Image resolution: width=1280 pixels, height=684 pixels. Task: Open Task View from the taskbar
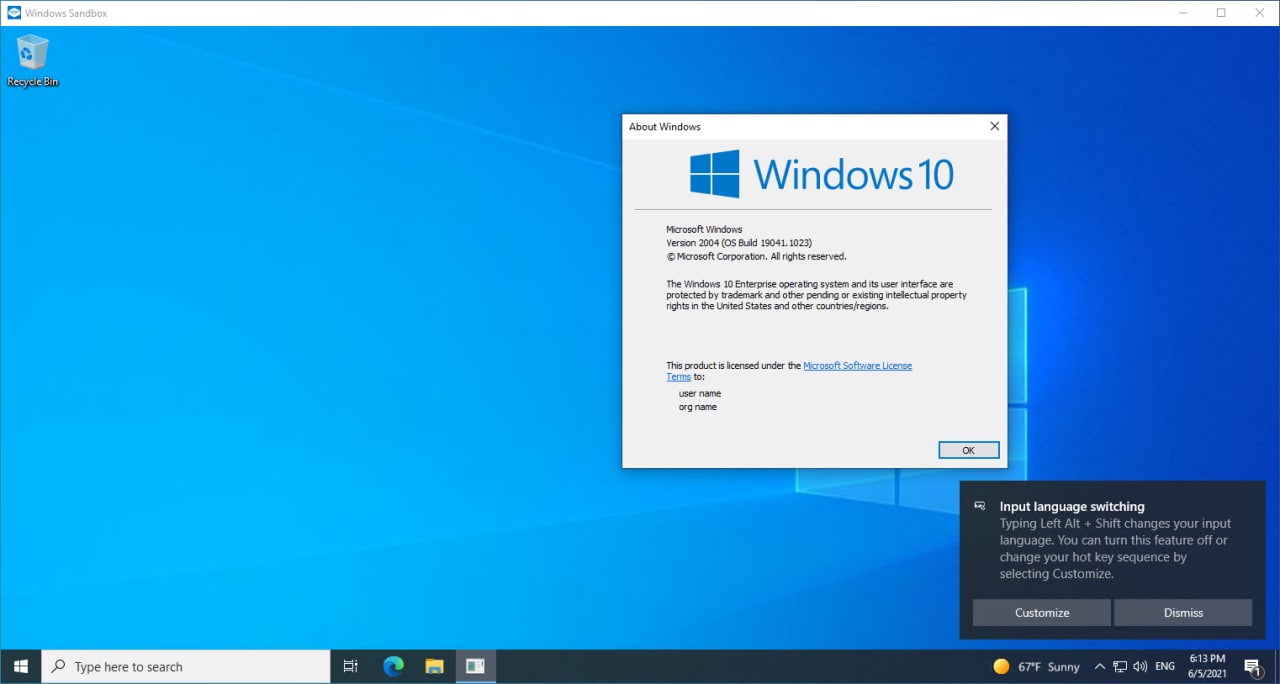click(x=350, y=667)
